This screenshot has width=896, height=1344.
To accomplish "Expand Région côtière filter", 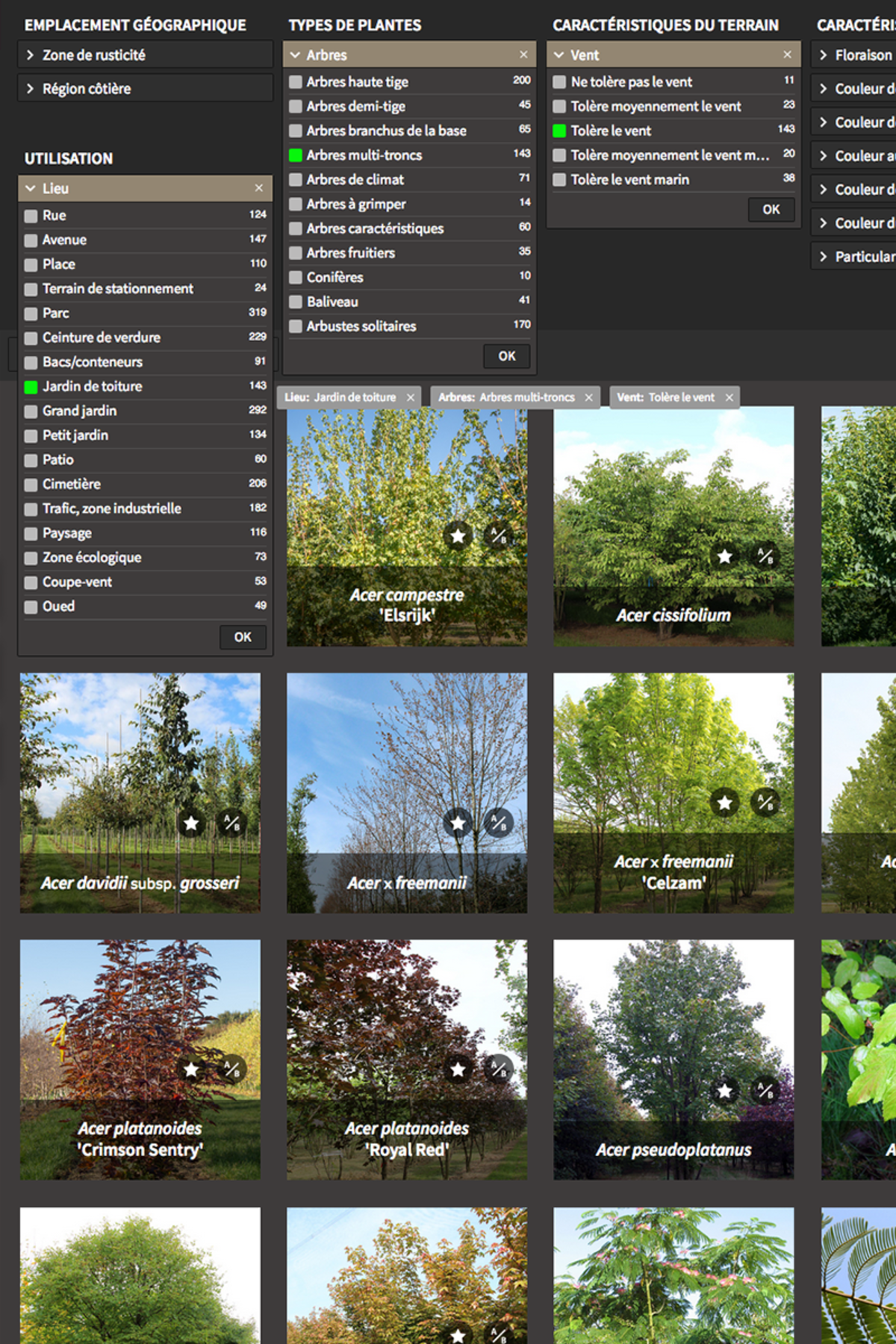I will pos(145,88).
